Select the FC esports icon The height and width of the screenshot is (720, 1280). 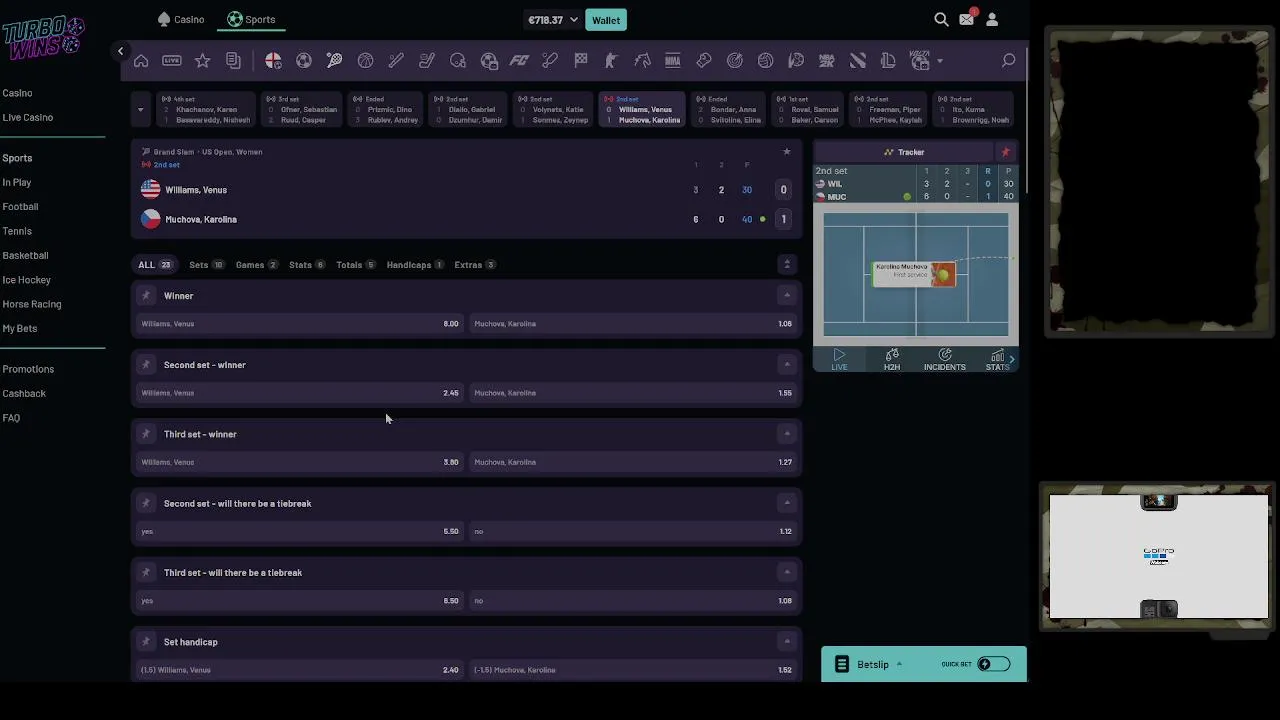coord(519,61)
